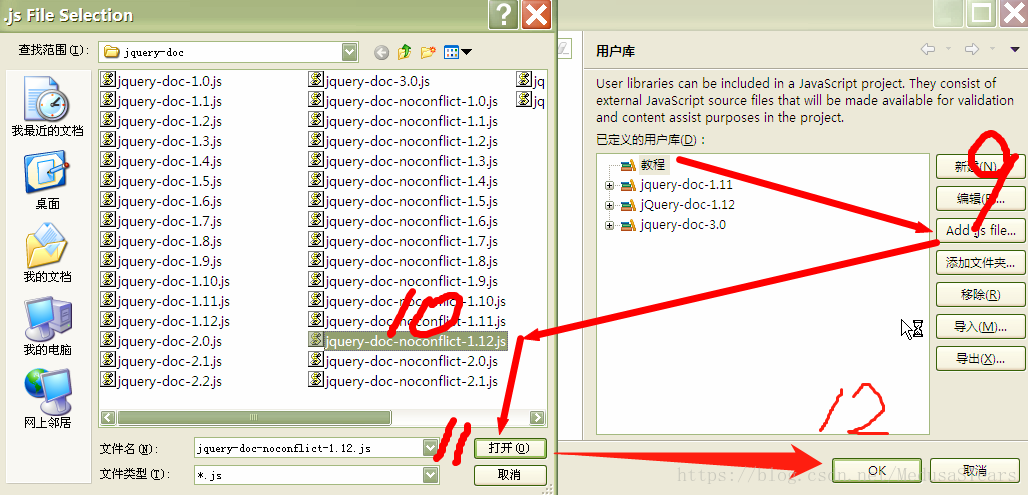
Task: Open back history dropdown in 用户库 page
Action: [x=948, y=50]
